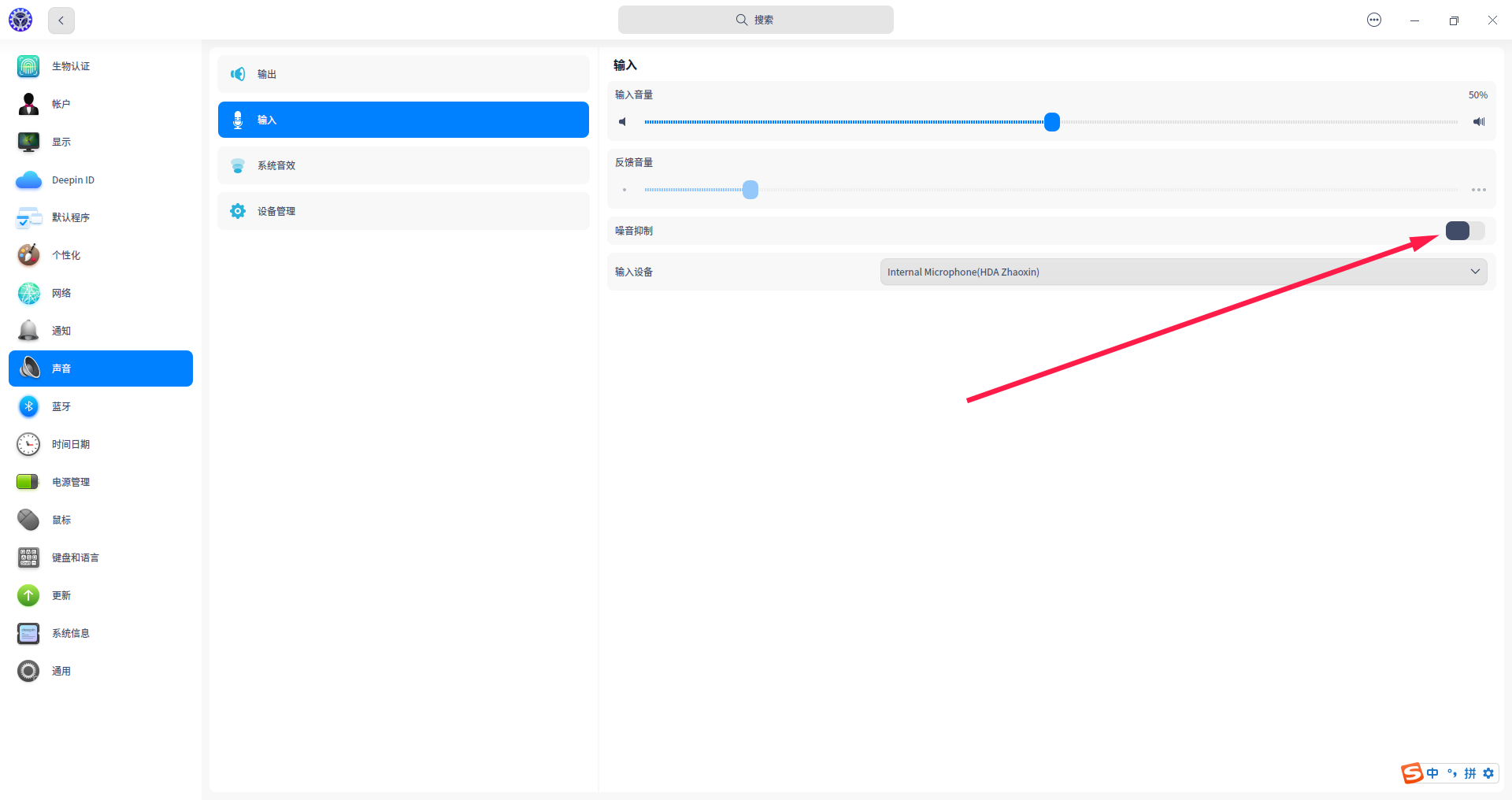This screenshot has height=800, width=1512.
Task: Click the 反馈音量 slider handle
Action: [750, 190]
